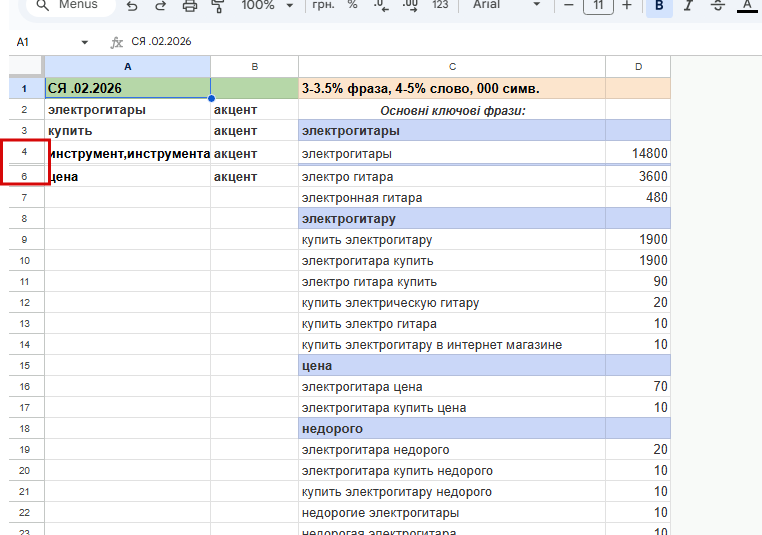The height and width of the screenshot is (535, 762).
Task: Toggle Italic formatting
Action: pyautogui.click(x=688, y=6)
